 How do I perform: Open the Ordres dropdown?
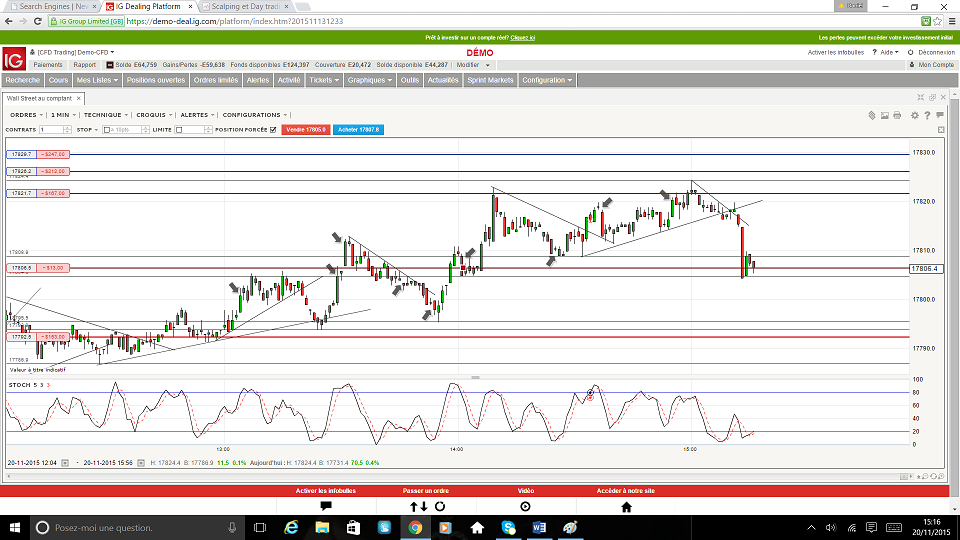(x=26, y=115)
